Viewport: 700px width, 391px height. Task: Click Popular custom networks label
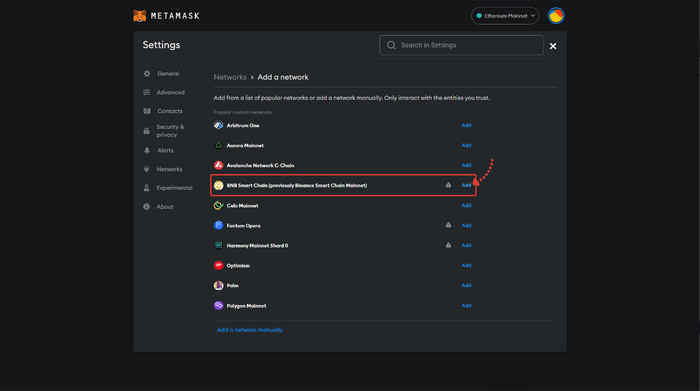(x=242, y=112)
